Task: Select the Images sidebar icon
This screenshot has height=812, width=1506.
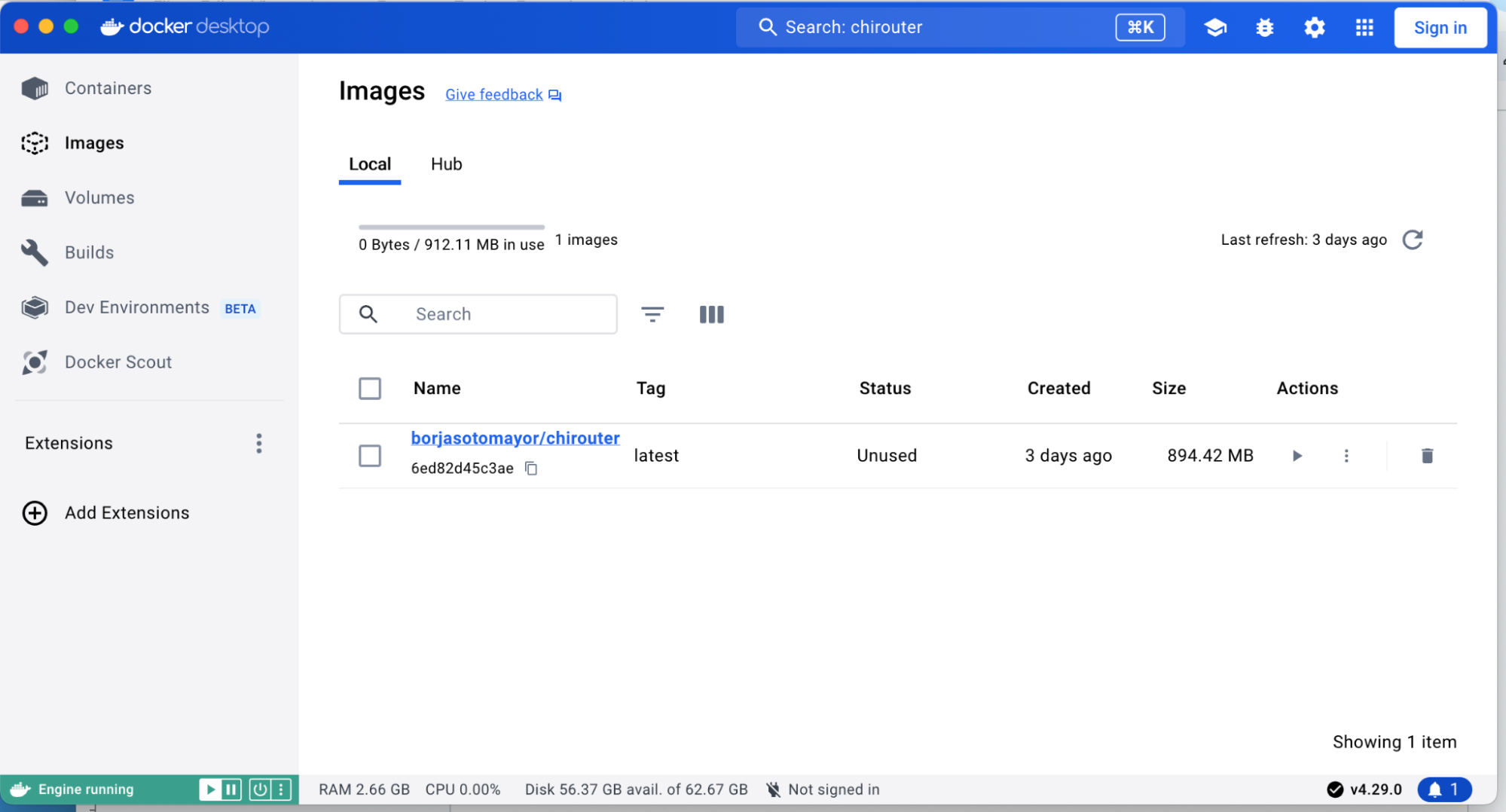Action: (35, 143)
